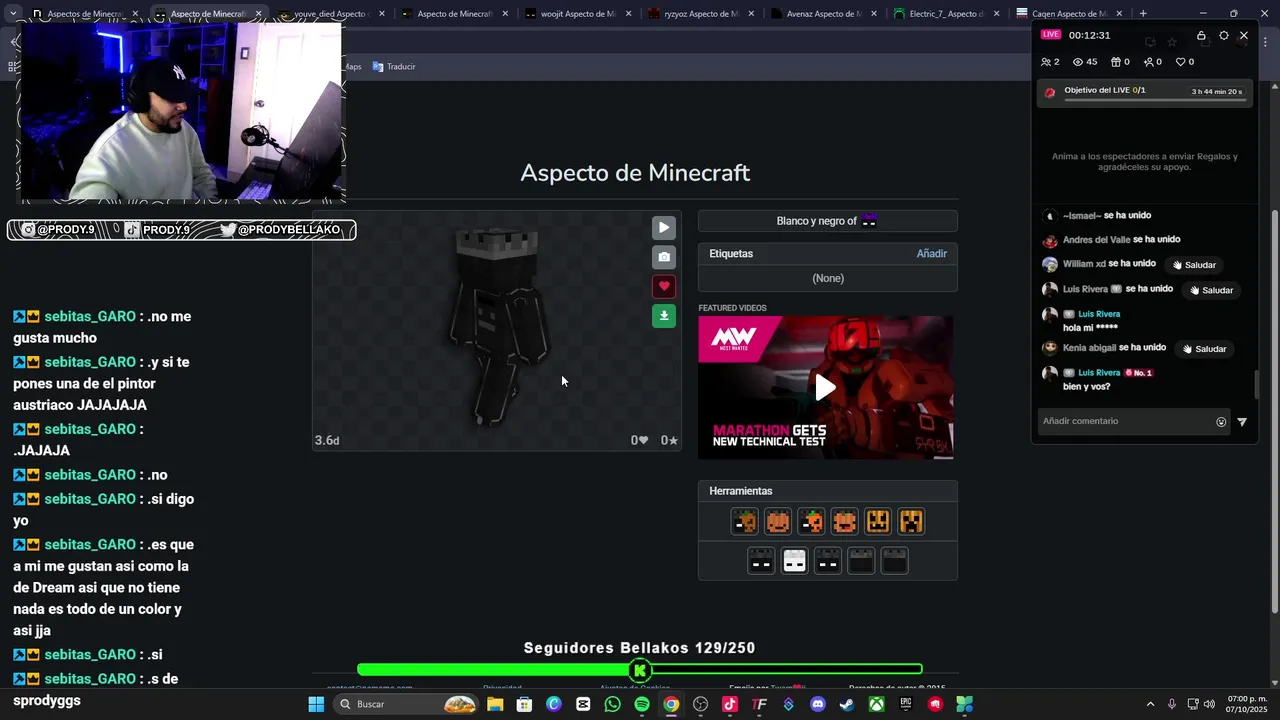Select the first black skin variant thumbnail
1280x720 pixels.
(761, 561)
